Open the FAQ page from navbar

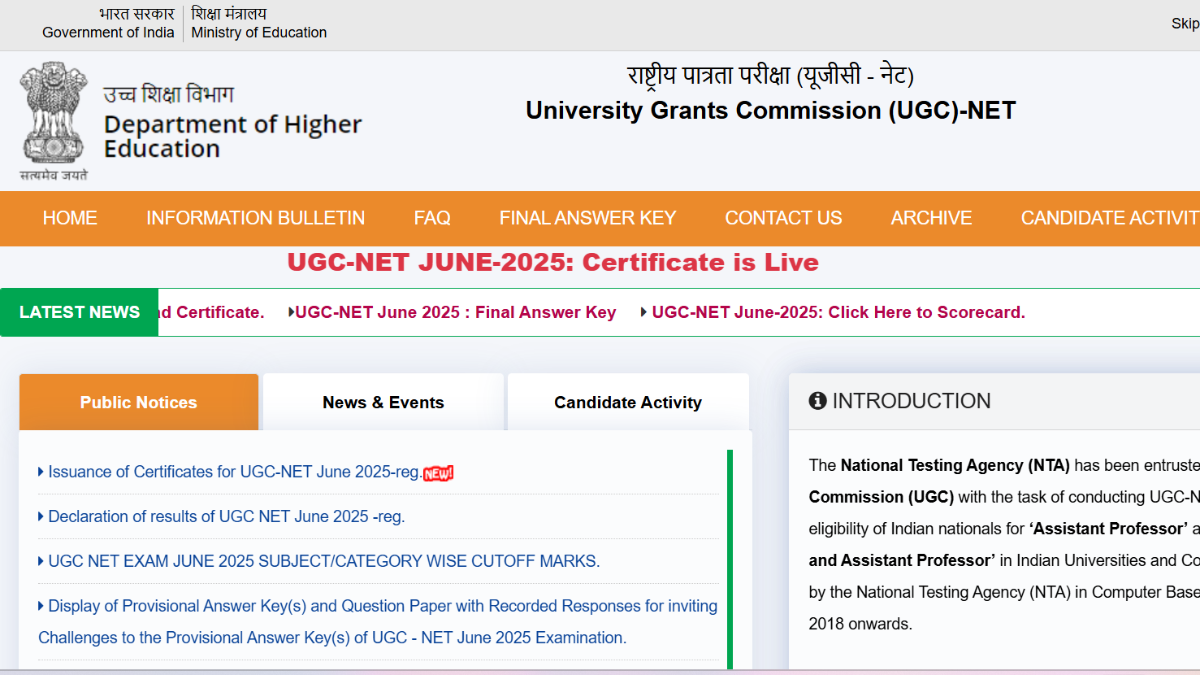[x=432, y=218]
